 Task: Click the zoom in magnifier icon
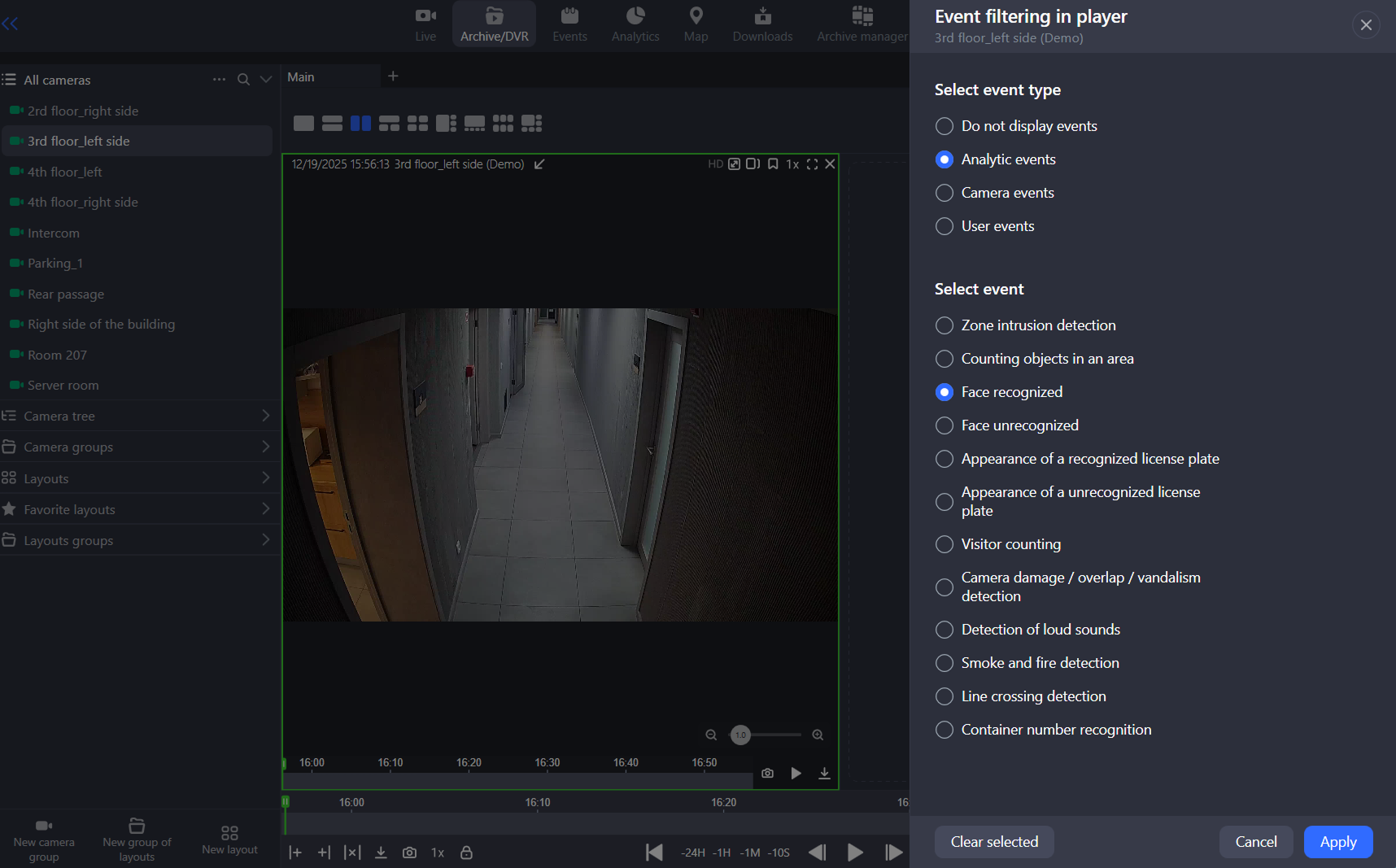pyautogui.click(x=818, y=735)
